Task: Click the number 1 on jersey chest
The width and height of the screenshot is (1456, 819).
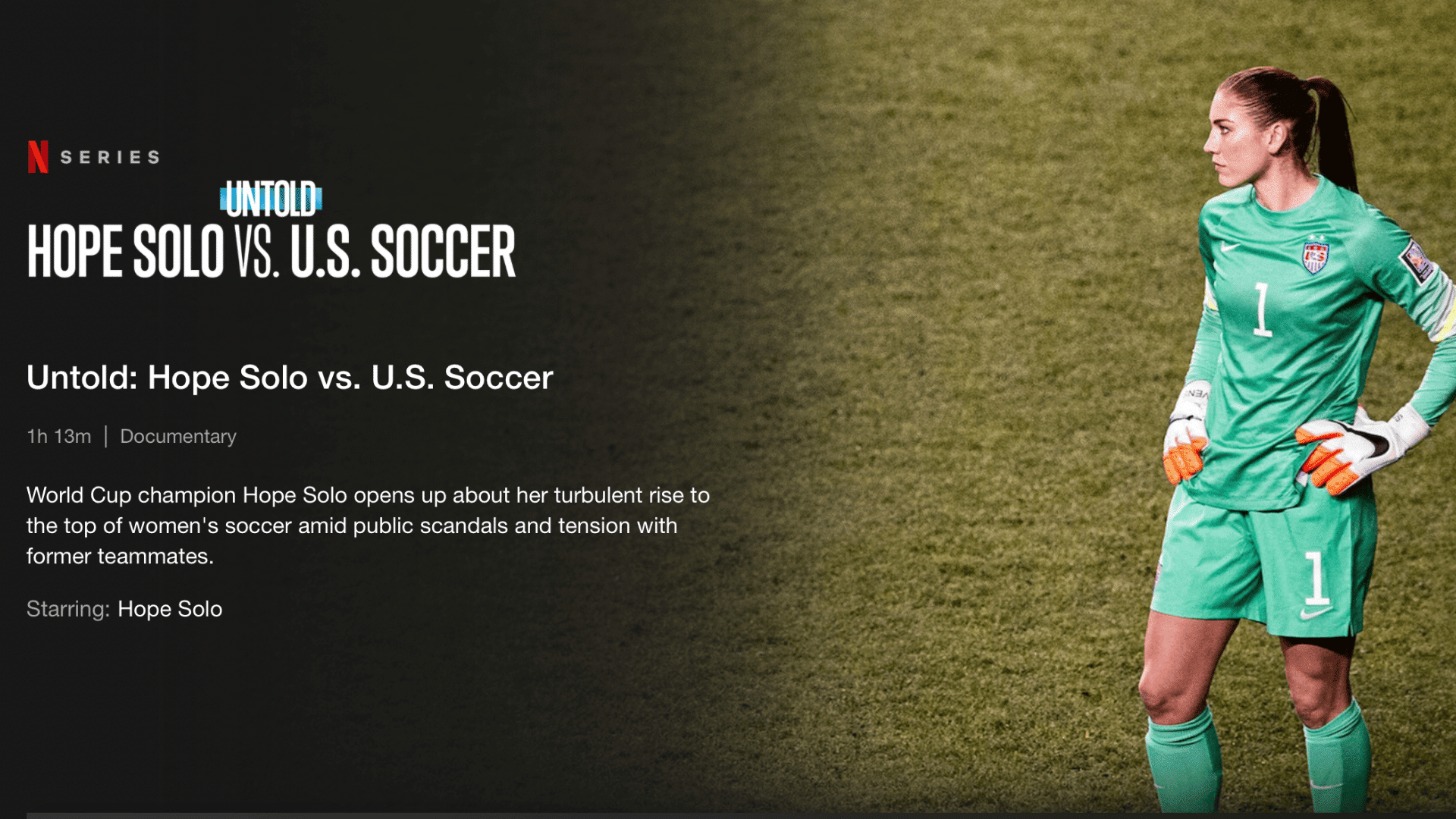Action: [1261, 309]
